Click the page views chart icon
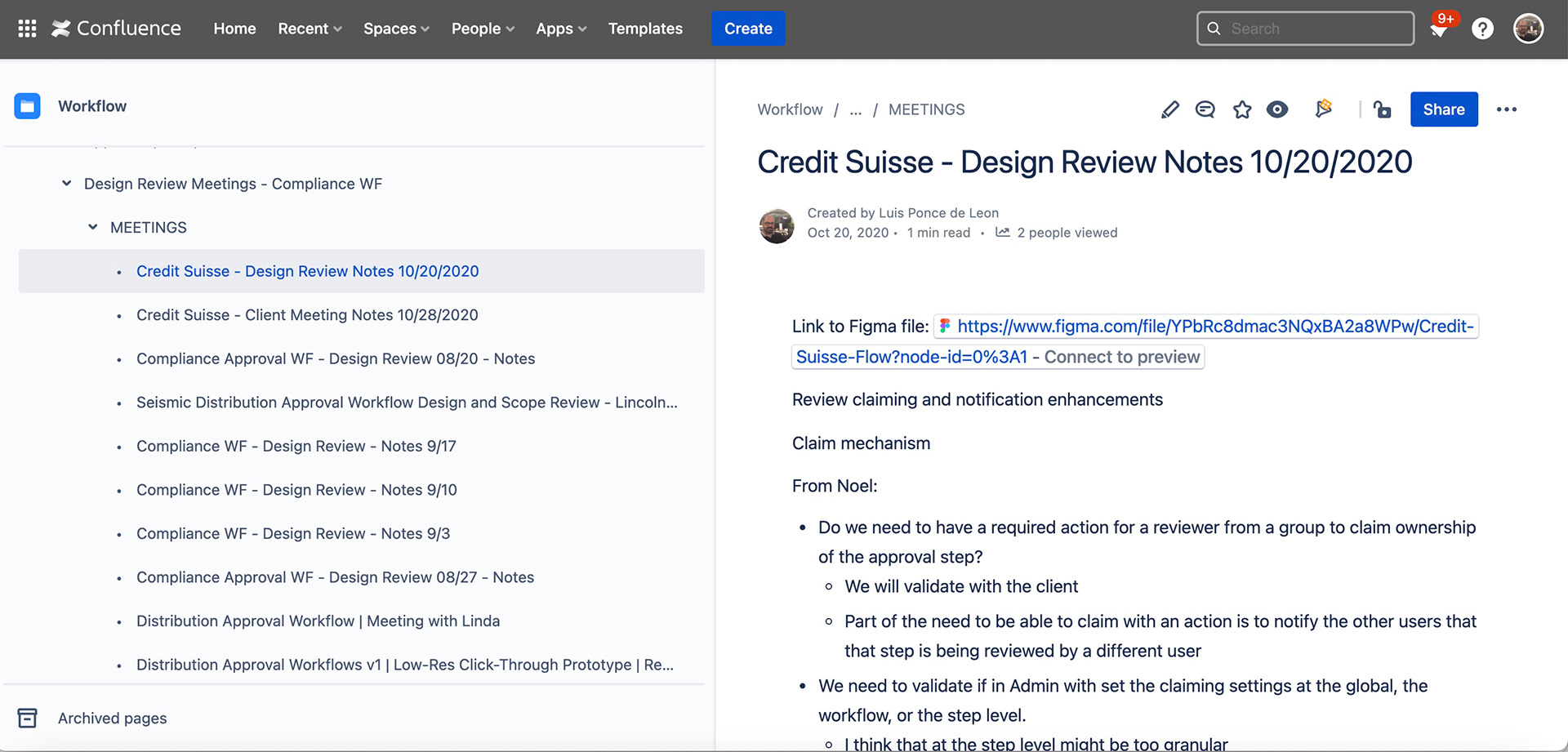Image resolution: width=1568 pixels, height=752 pixels. [1003, 233]
